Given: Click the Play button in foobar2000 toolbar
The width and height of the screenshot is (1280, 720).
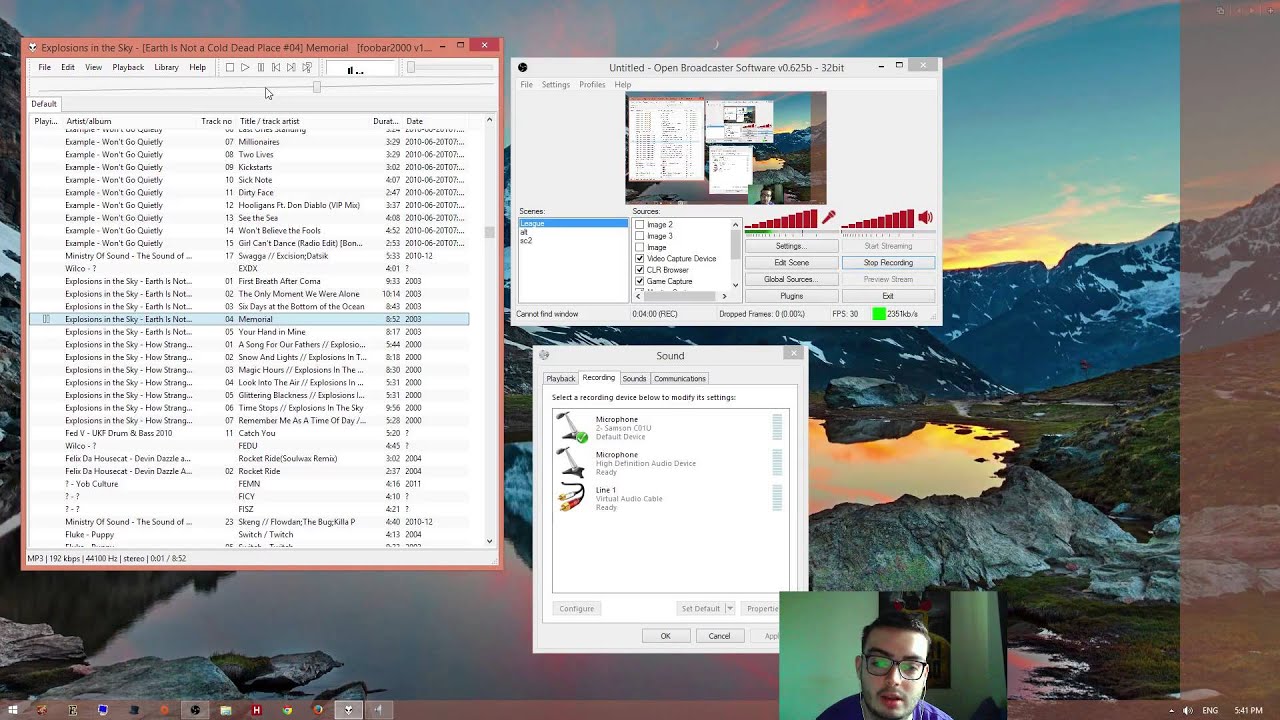Looking at the screenshot, I should click(x=245, y=68).
